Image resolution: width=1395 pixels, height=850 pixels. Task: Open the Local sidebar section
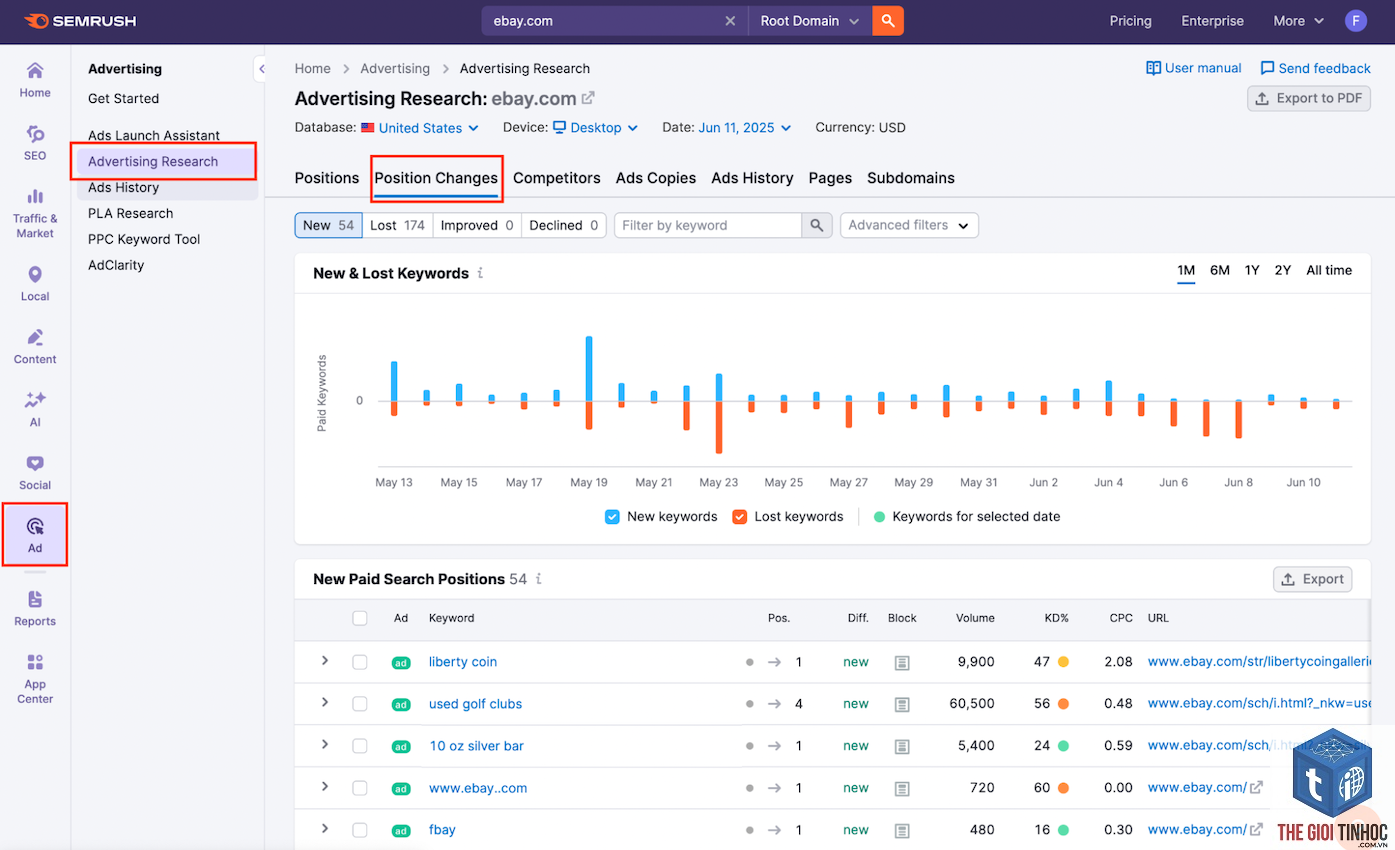[x=35, y=283]
